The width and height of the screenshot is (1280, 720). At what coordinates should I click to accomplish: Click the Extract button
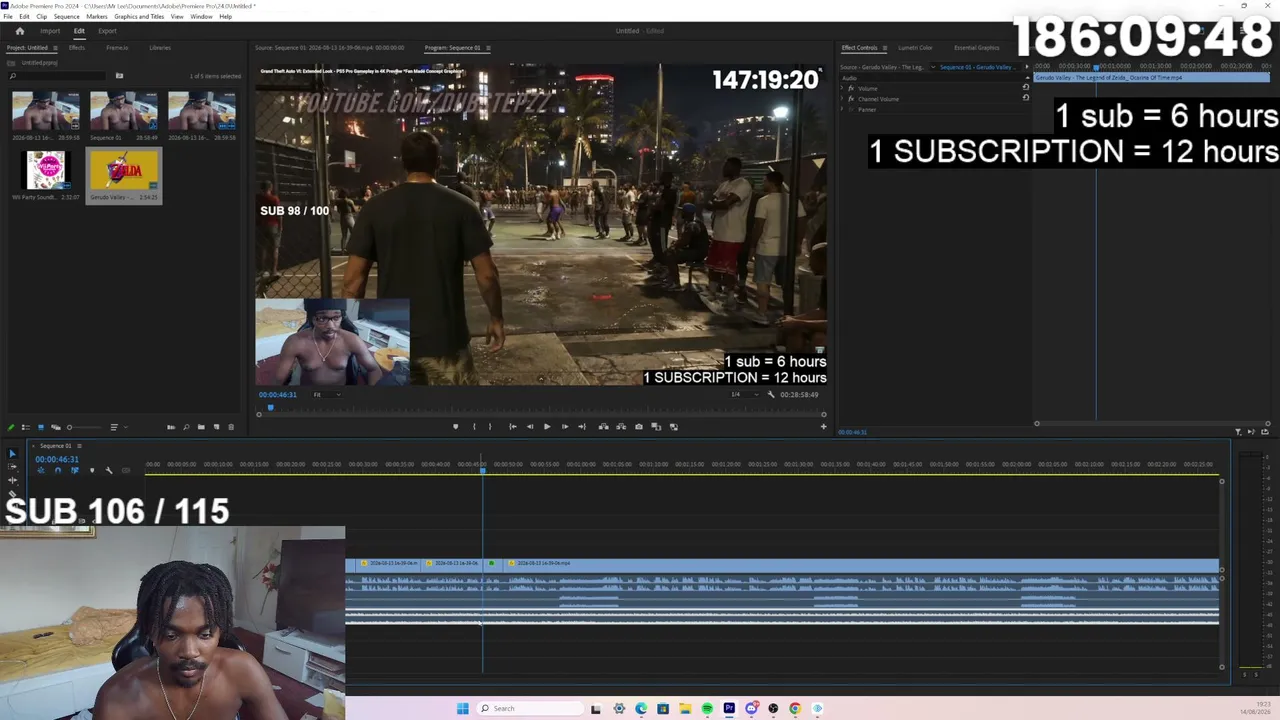point(620,427)
